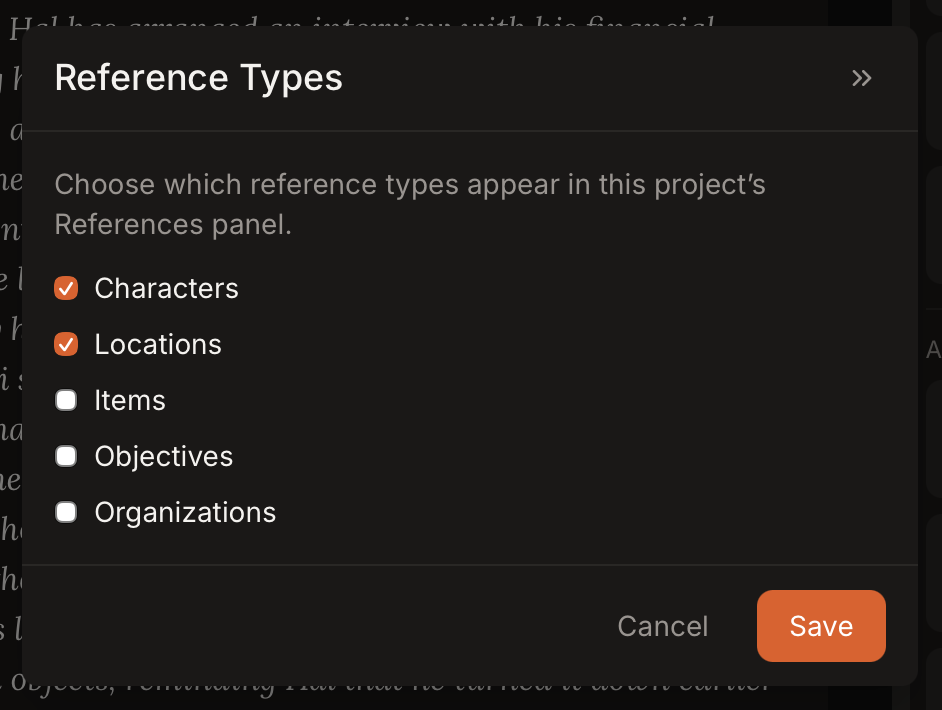Toggle Characters checkbox off then reconsider
The width and height of the screenshot is (942, 710).
(x=66, y=288)
